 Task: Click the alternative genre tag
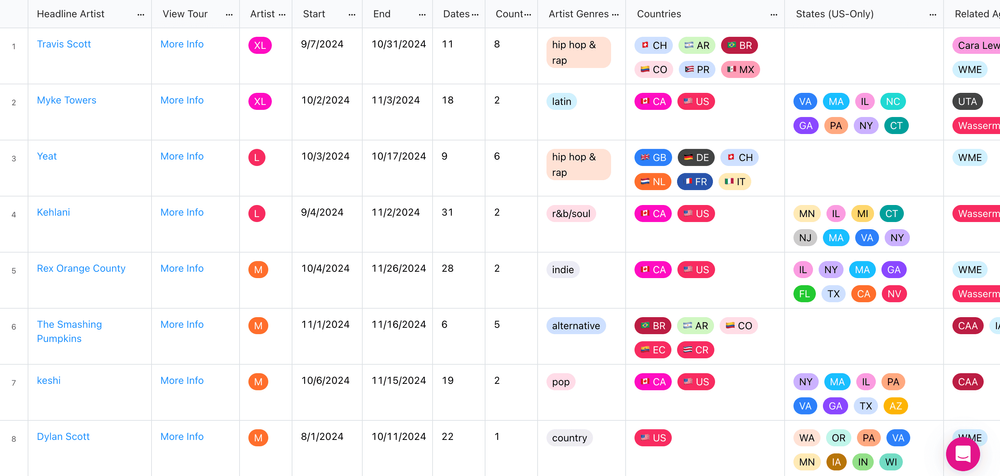point(576,326)
